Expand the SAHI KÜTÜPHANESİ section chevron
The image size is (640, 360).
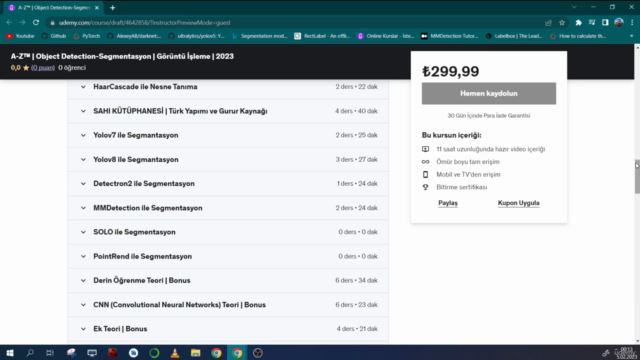click(83, 111)
